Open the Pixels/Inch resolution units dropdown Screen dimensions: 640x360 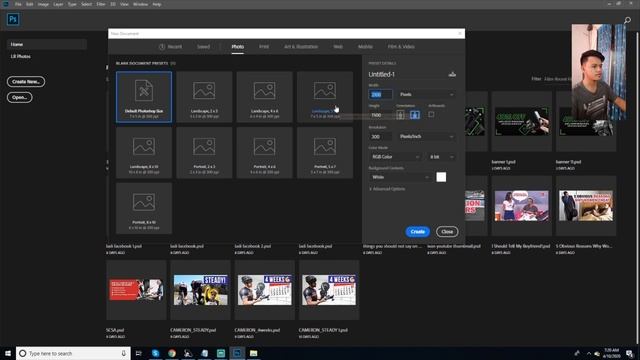pos(426,136)
